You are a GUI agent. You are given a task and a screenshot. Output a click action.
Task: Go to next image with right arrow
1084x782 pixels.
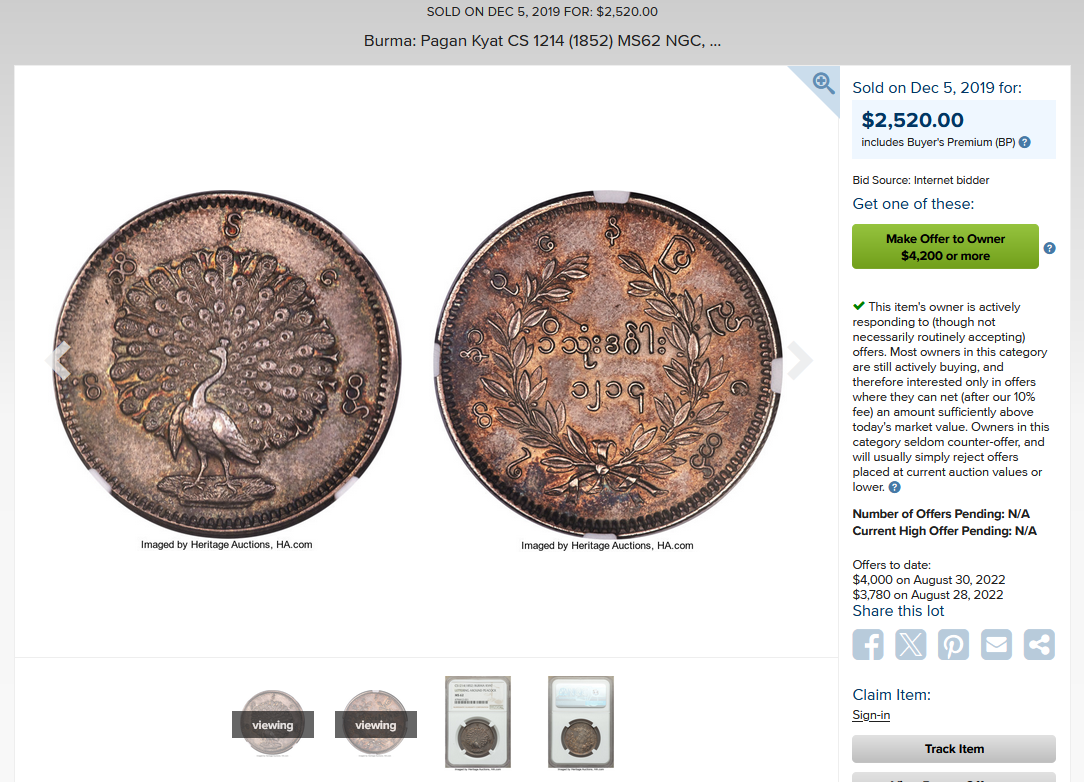[x=799, y=360]
